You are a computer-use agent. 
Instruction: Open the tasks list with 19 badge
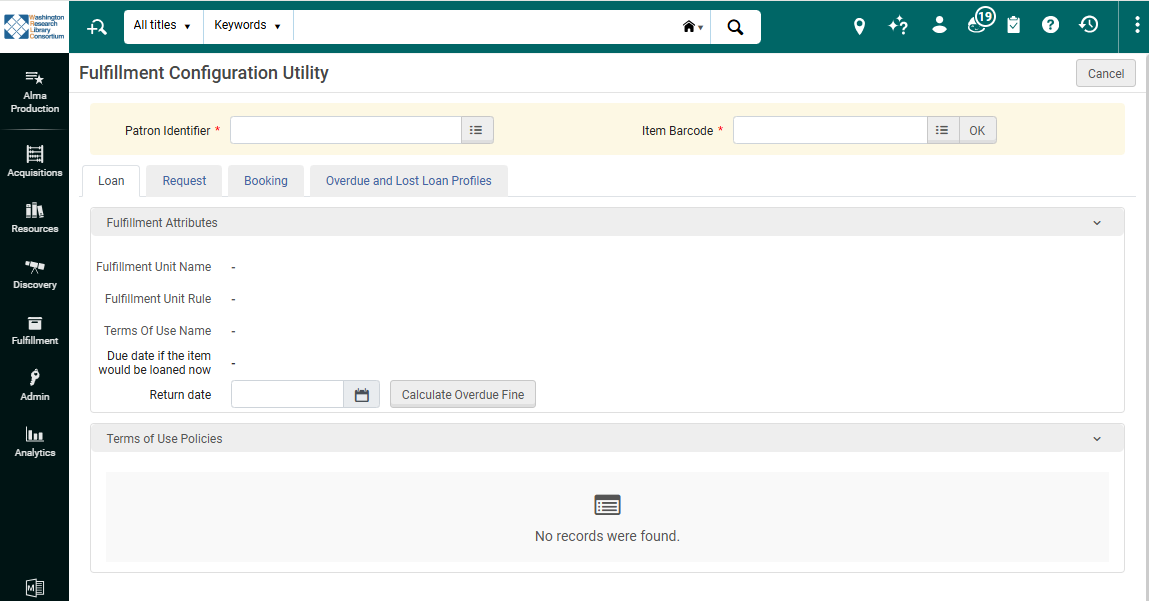pyautogui.click(x=979, y=24)
